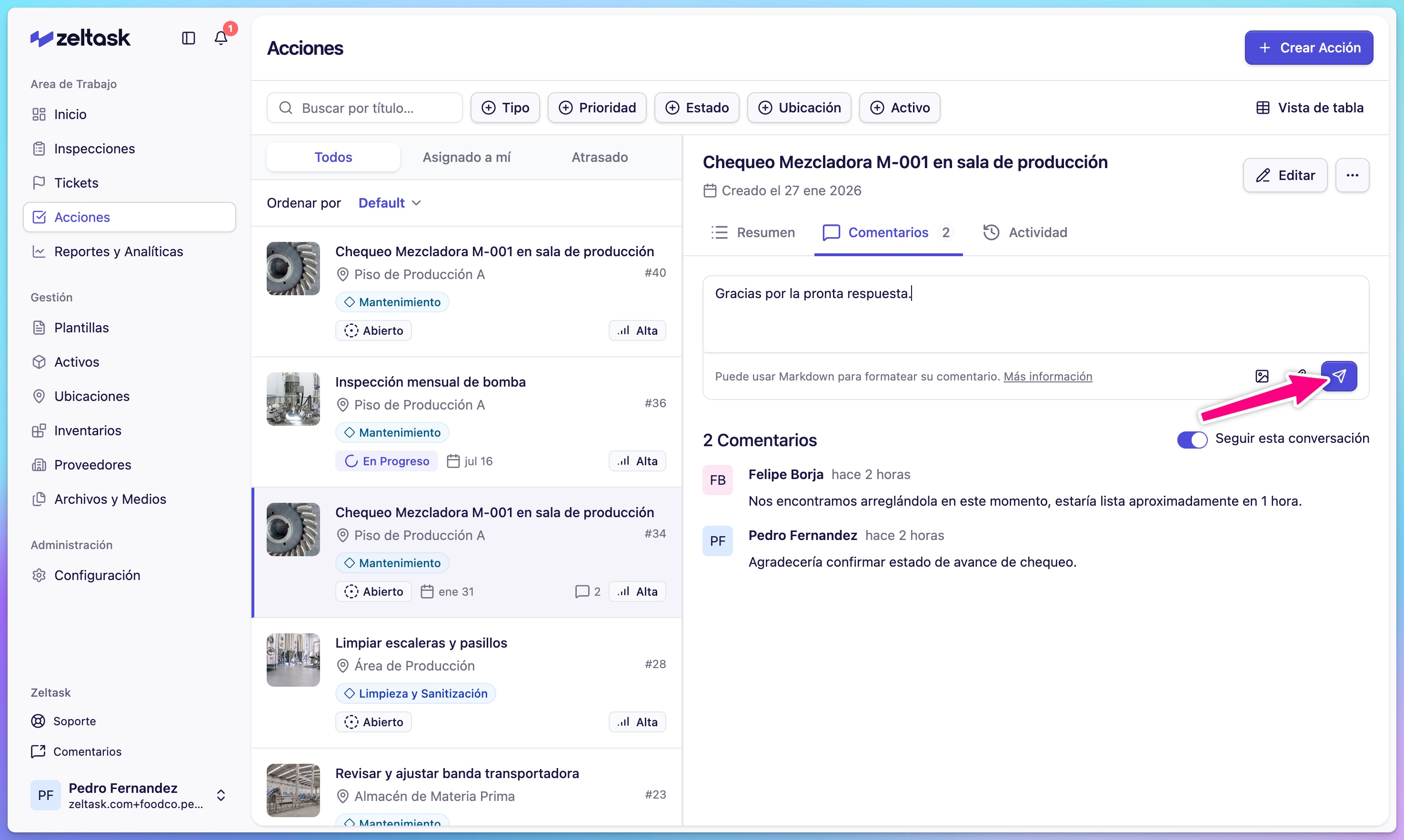Click Felipe Borja's FB avatar
Viewport: 1404px width, 840px height.
[x=717, y=480]
